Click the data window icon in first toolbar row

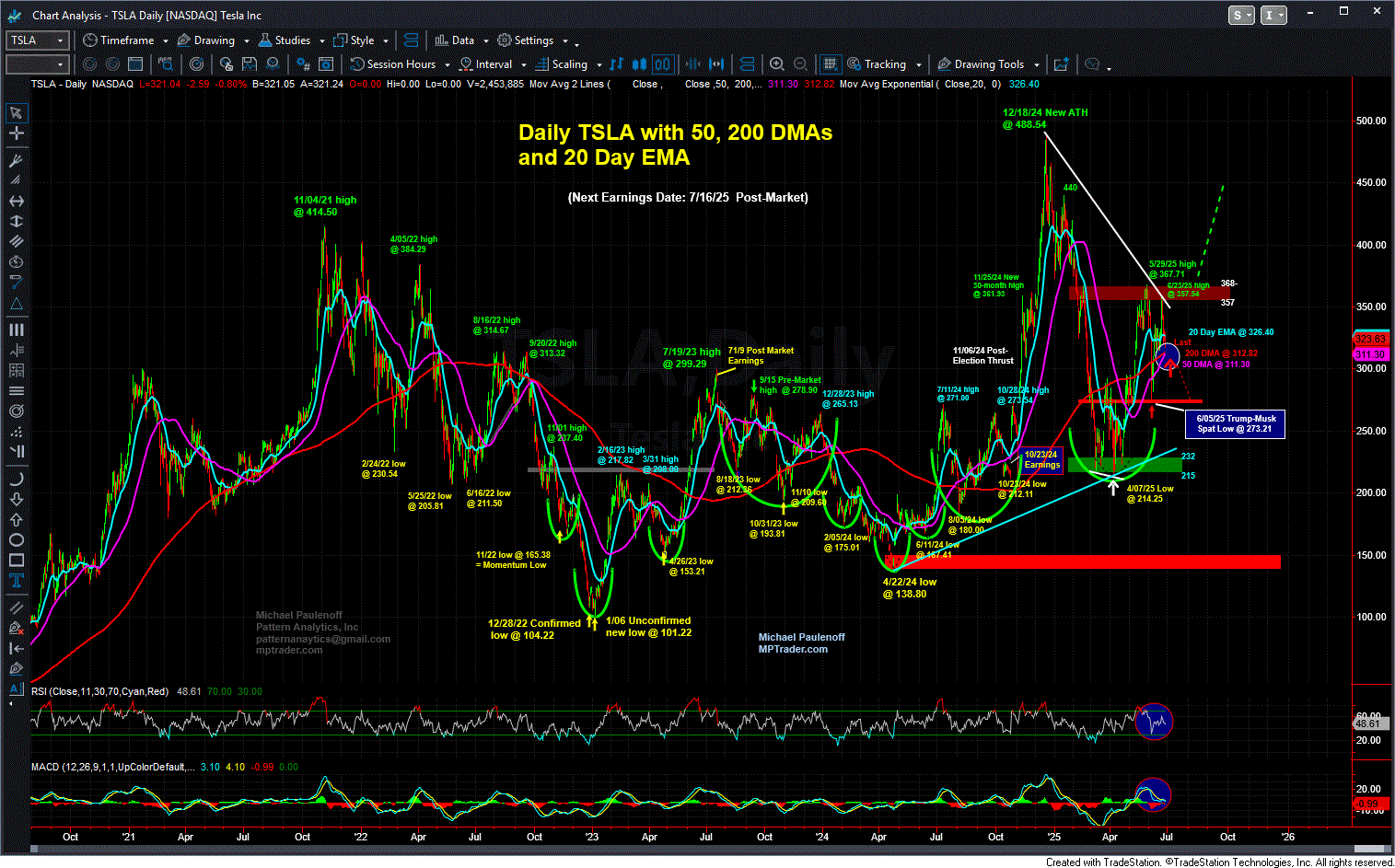(411, 41)
